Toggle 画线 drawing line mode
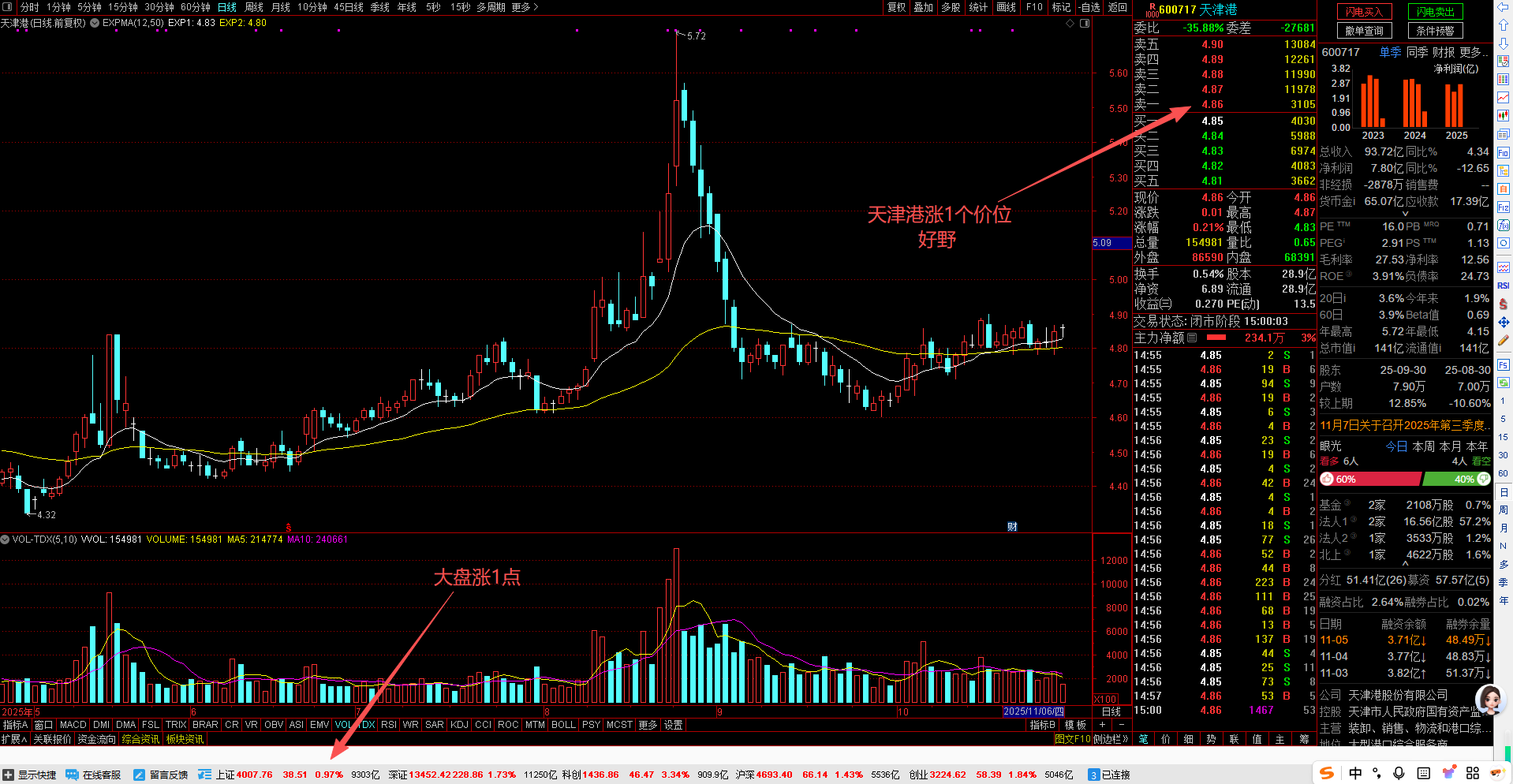Image resolution: width=1513 pixels, height=784 pixels. 1006,7
